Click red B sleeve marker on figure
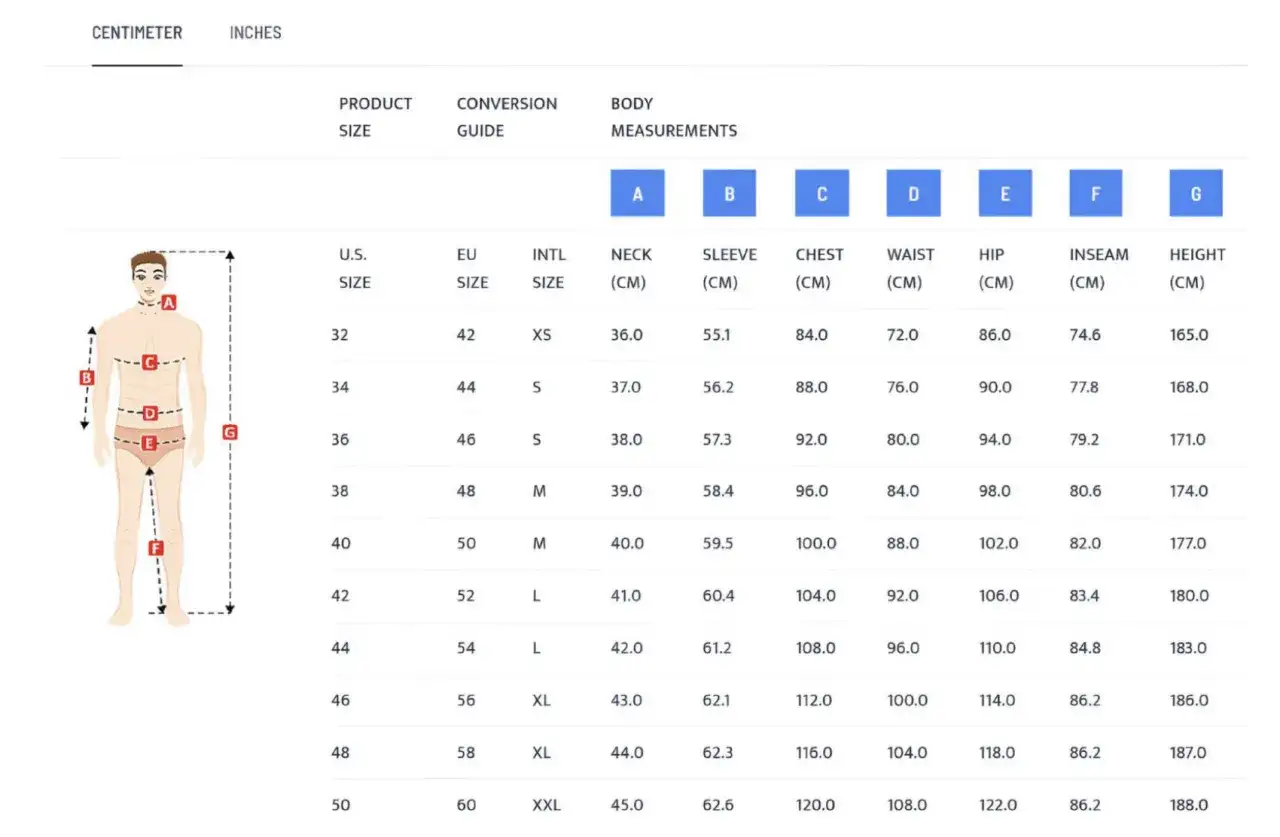This screenshot has height=837, width=1280. coord(87,378)
